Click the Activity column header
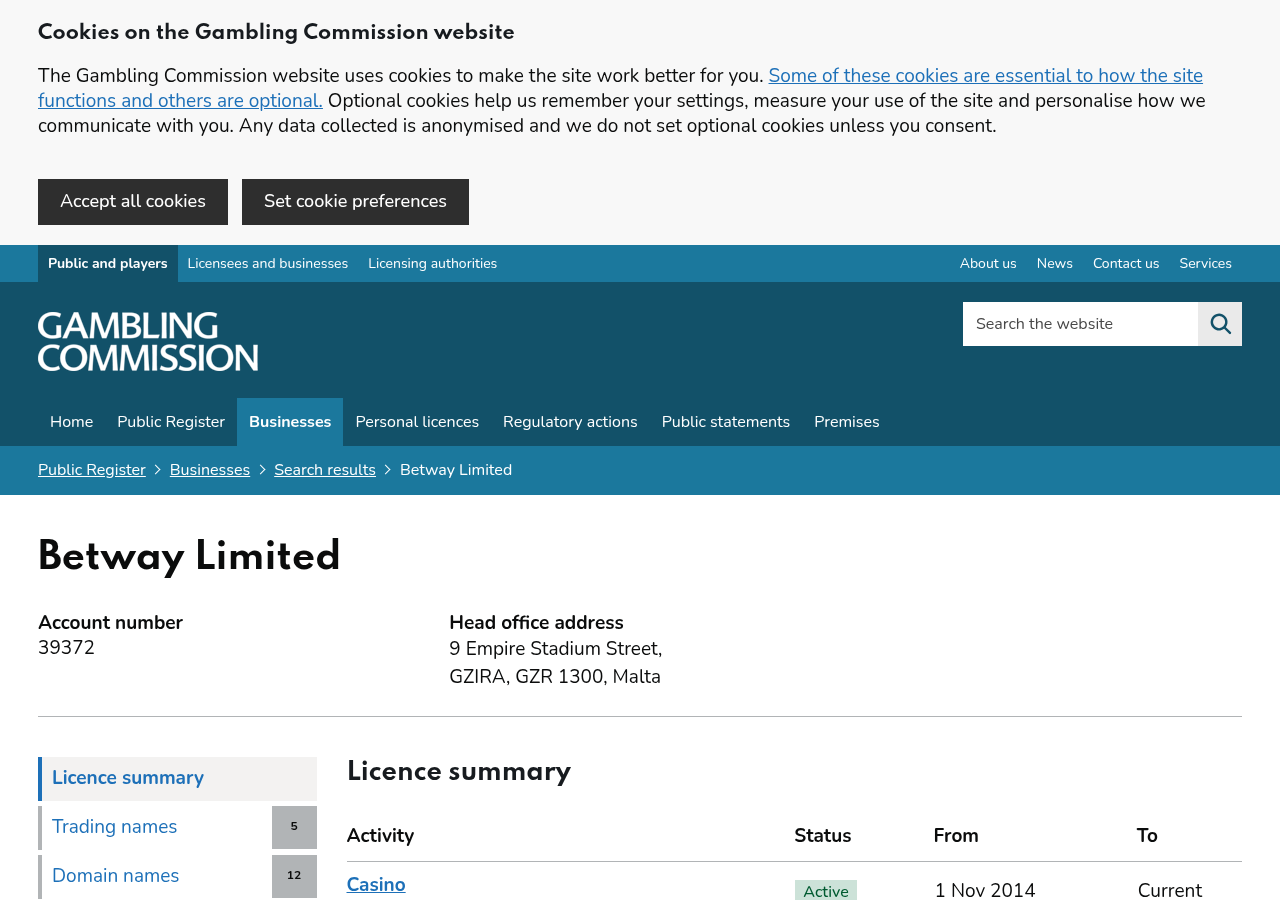Screen dimensions: 1280x900 (x=380, y=836)
